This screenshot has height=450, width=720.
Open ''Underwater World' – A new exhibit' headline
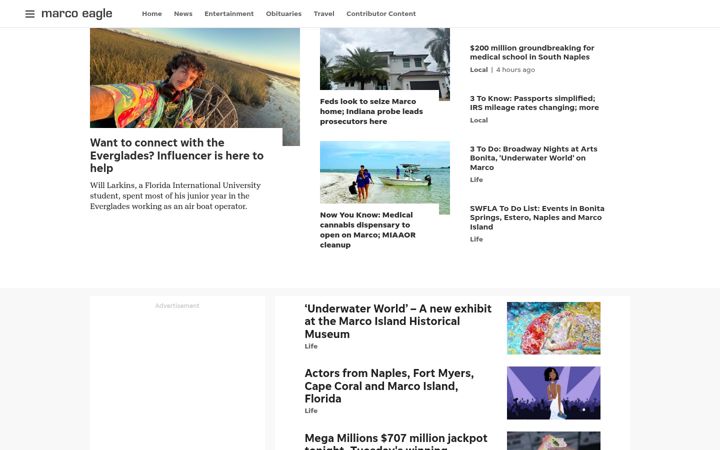click(398, 321)
